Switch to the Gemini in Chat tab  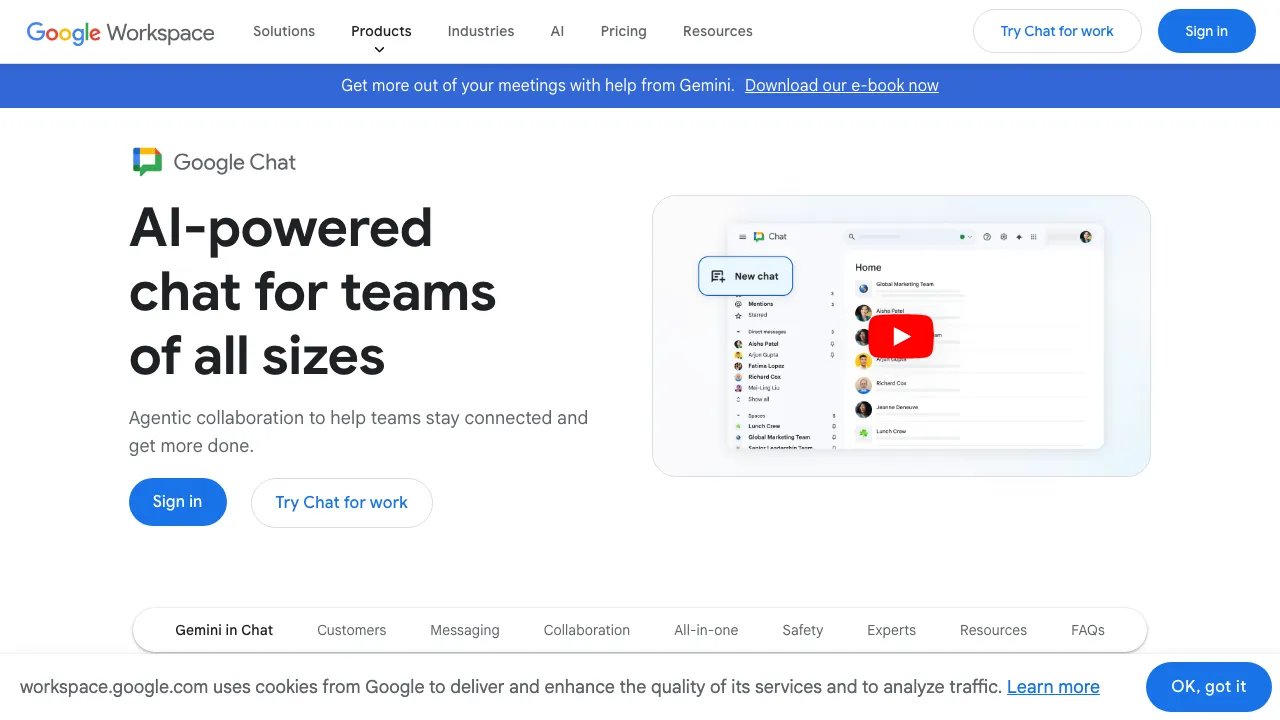click(x=224, y=630)
